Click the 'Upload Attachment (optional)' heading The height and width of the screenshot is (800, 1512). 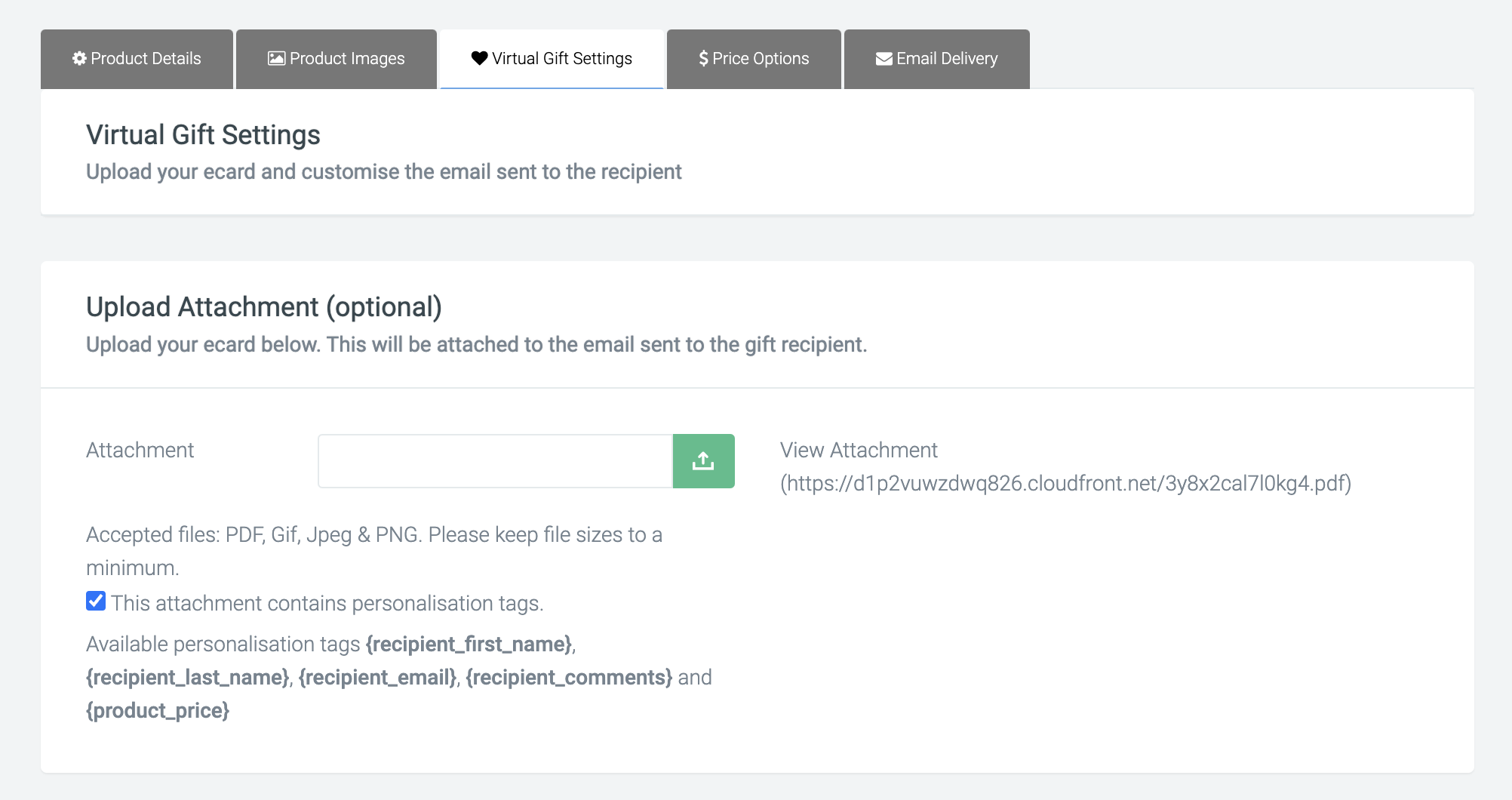point(264,307)
